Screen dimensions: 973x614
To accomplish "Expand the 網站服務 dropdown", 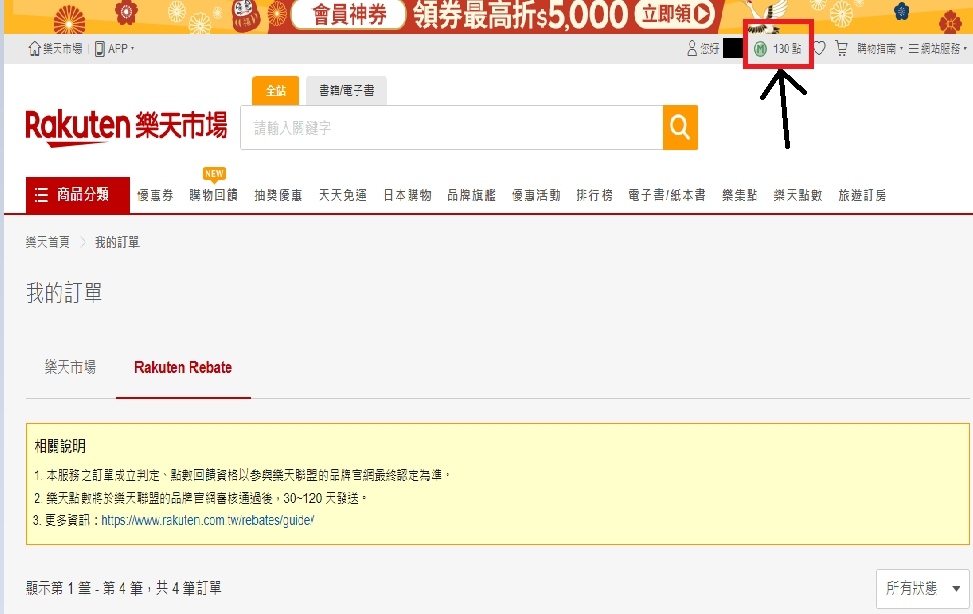I will pyautogui.click(x=938, y=48).
